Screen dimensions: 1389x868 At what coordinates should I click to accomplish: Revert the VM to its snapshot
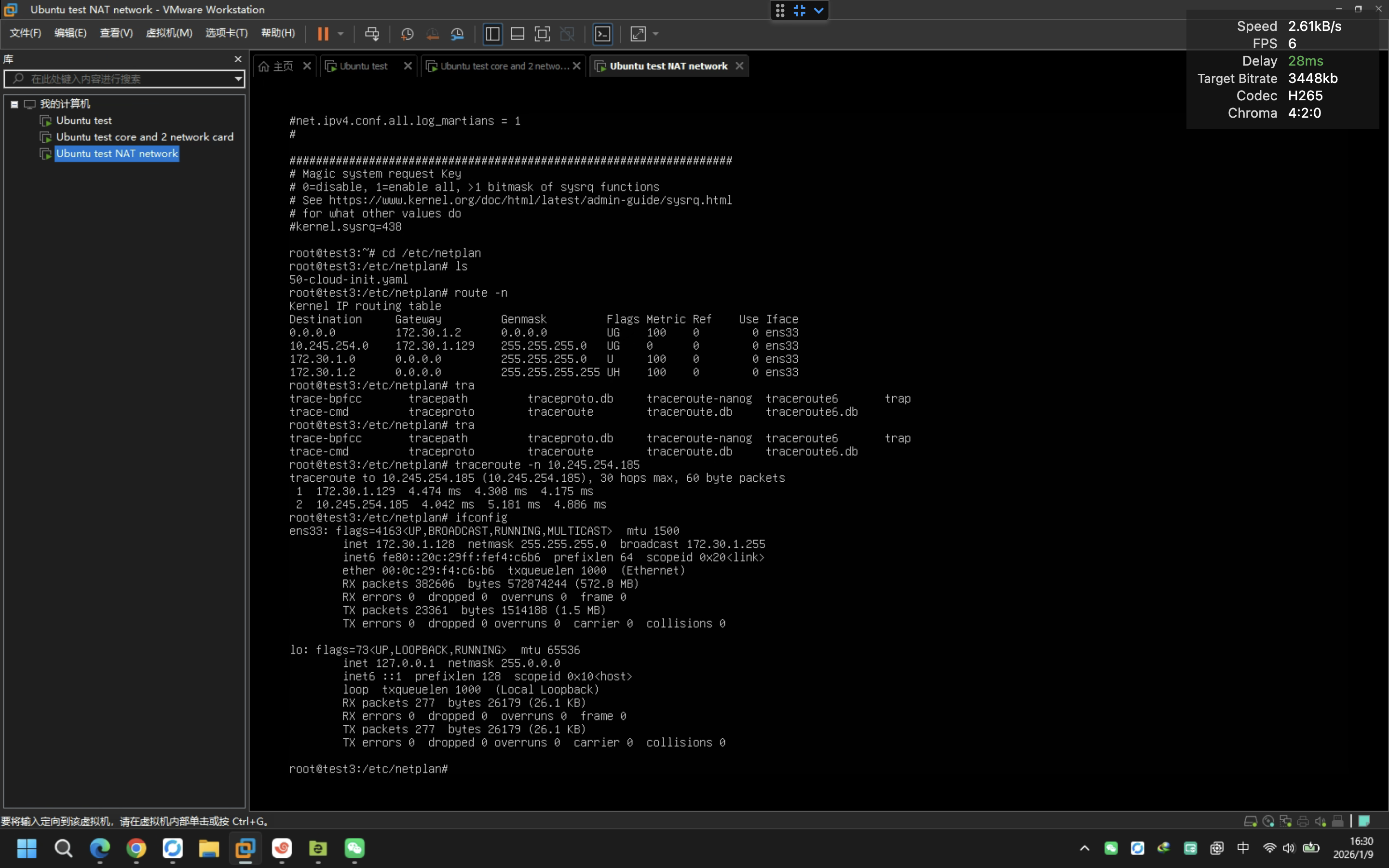[x=433, y=34]
